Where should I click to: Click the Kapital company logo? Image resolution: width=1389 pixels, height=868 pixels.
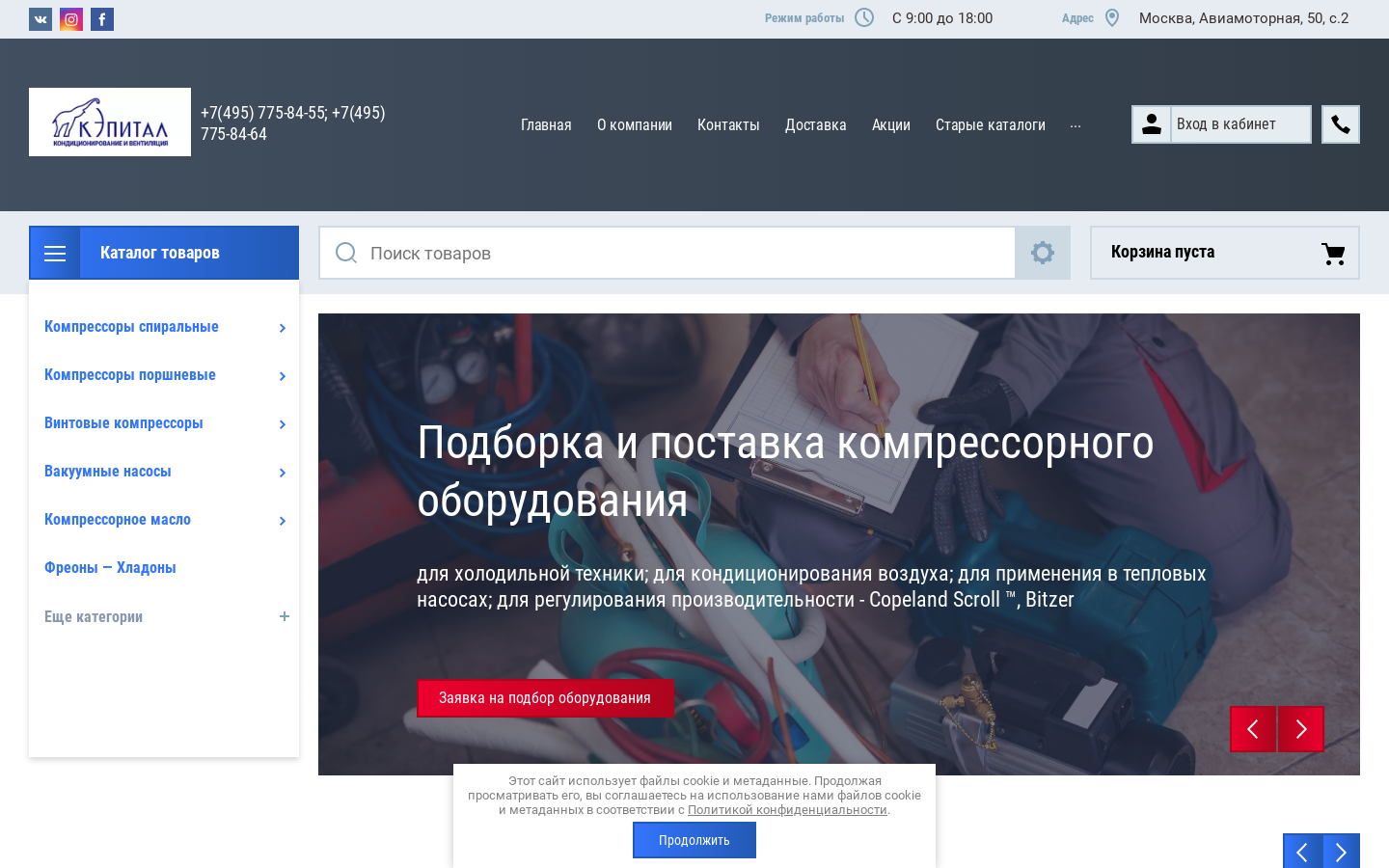point(110,122)
